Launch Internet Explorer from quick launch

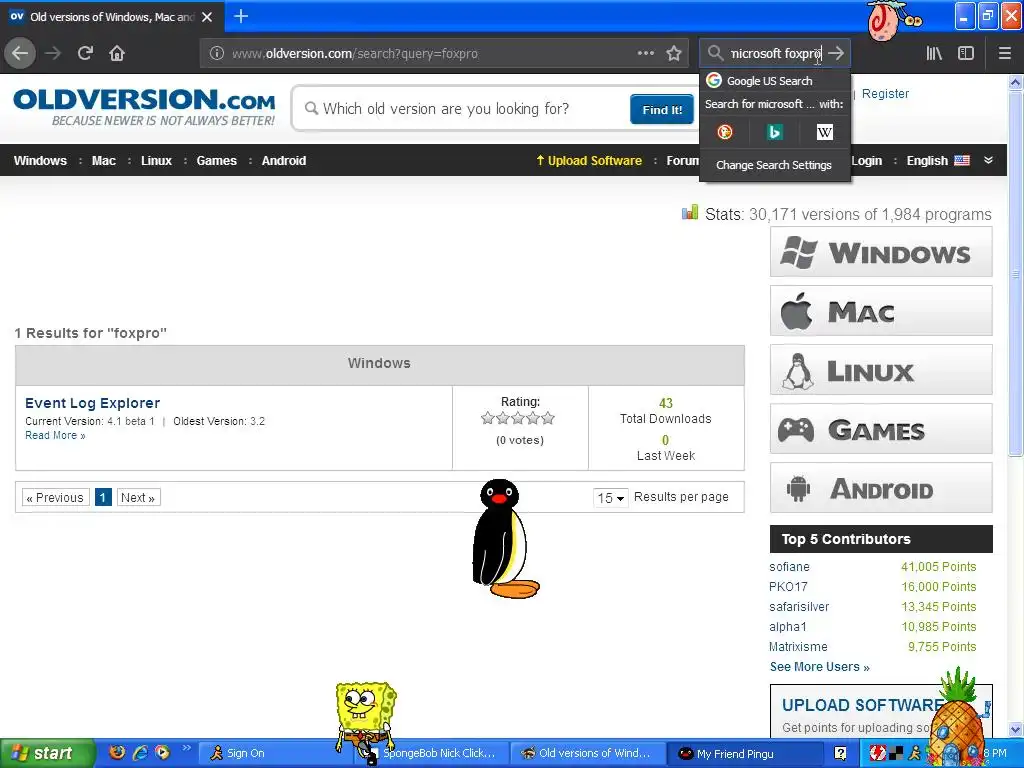pyautogui.click(x=140, y=752)
